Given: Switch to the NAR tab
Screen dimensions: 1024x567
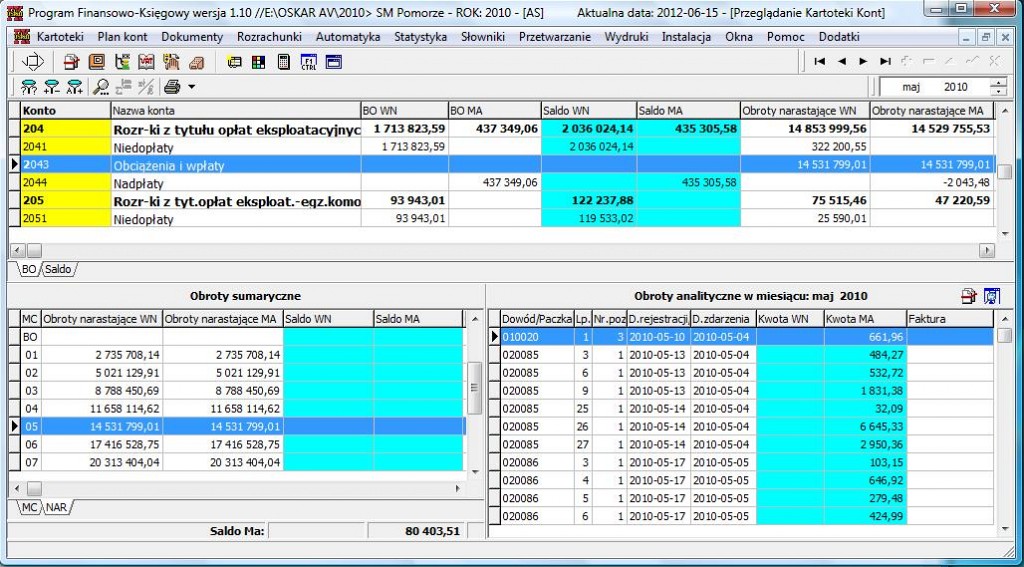Looking at the screenshot, I should [57, 508].
